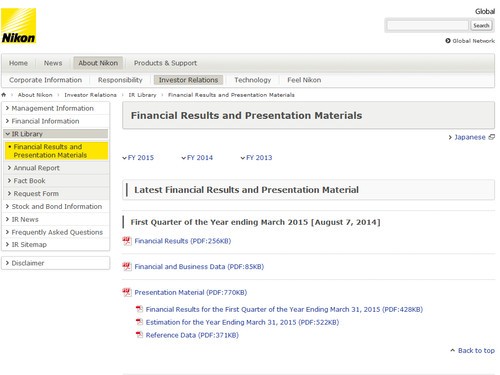Click Investor Relations in breadcrumb

[90, 95]
